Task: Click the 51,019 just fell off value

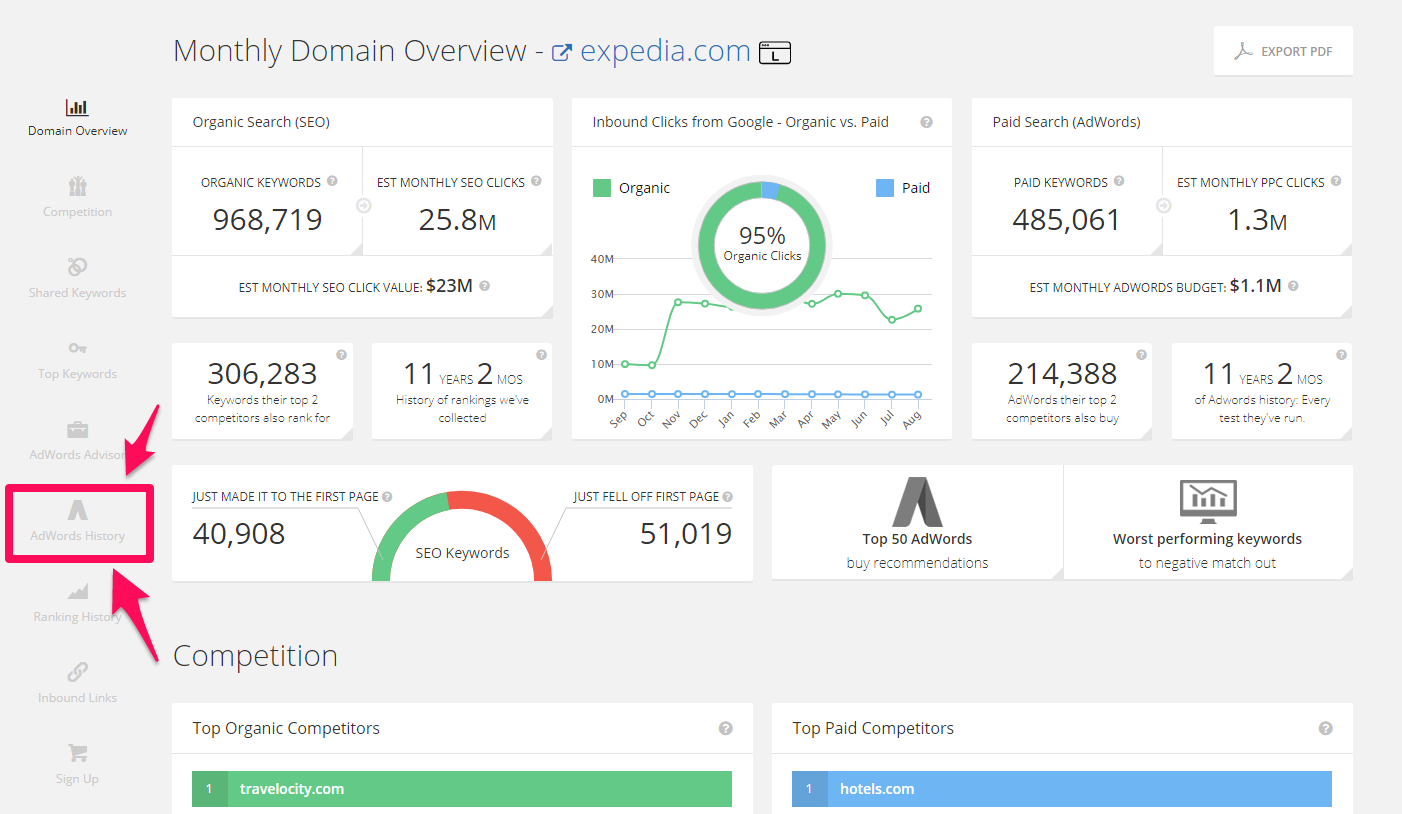Action: coord(686,534)
